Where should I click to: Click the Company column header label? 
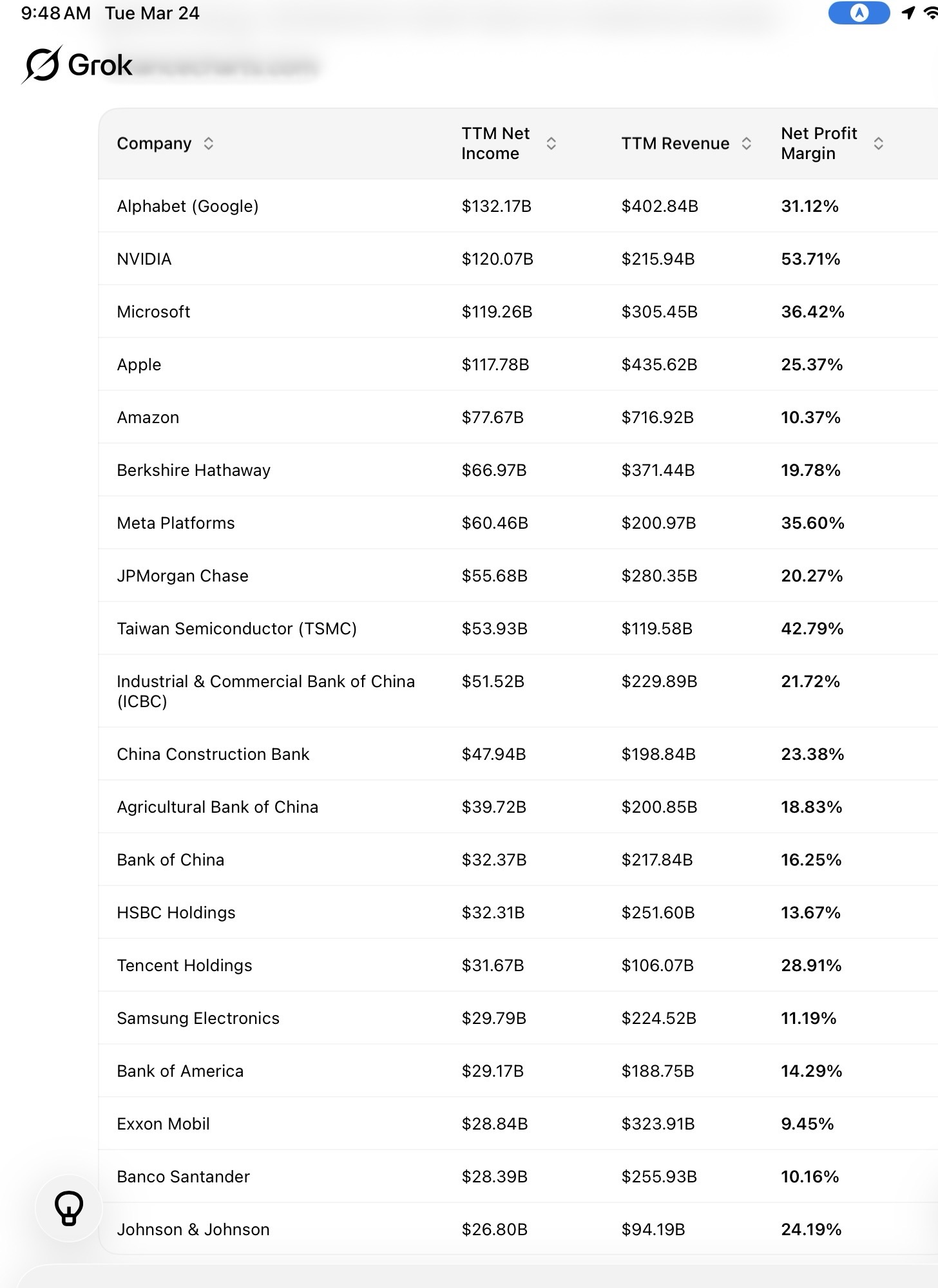(154, 144)
